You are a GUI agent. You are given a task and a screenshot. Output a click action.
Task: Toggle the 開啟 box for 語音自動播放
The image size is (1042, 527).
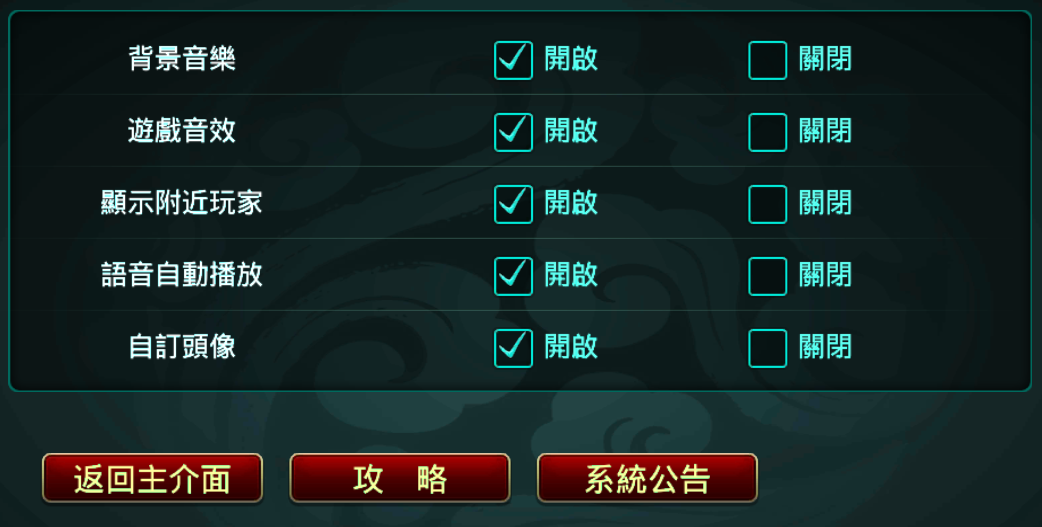[x=513, y=276]
